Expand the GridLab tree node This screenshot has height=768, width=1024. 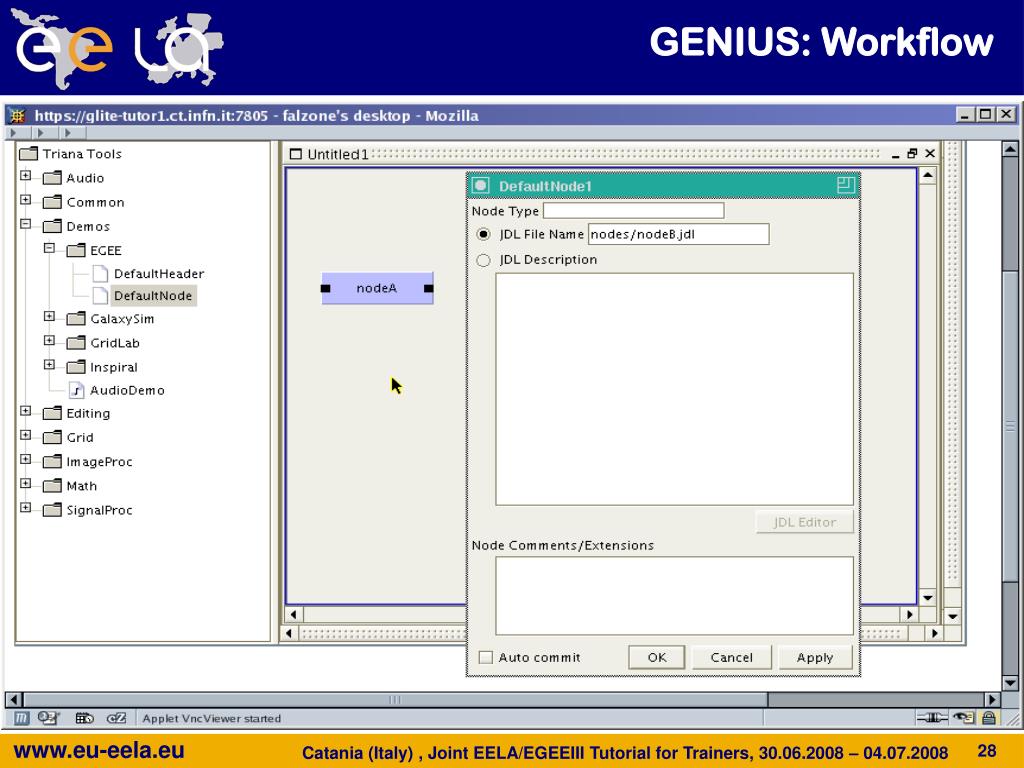tap(49, 340)
